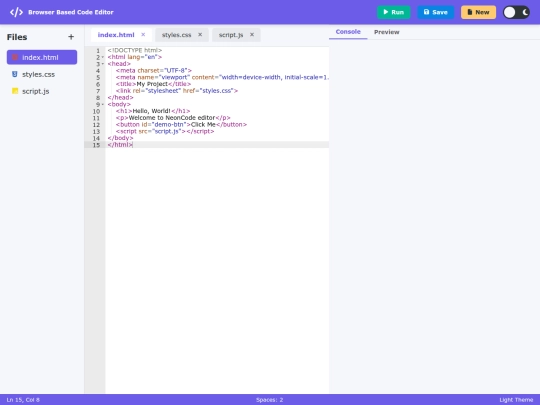Open the Preview panel tab
This screenshot has width=540, height=405.
(x=387, y=32)
